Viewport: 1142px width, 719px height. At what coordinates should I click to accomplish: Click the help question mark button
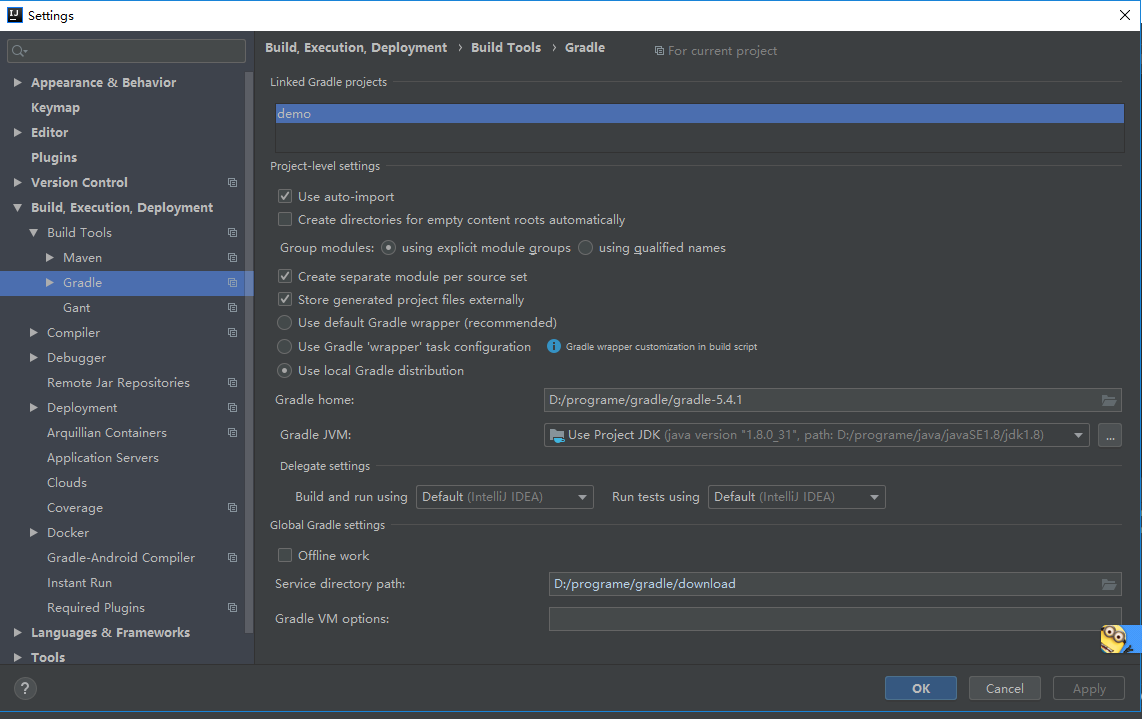coord(25,688)
